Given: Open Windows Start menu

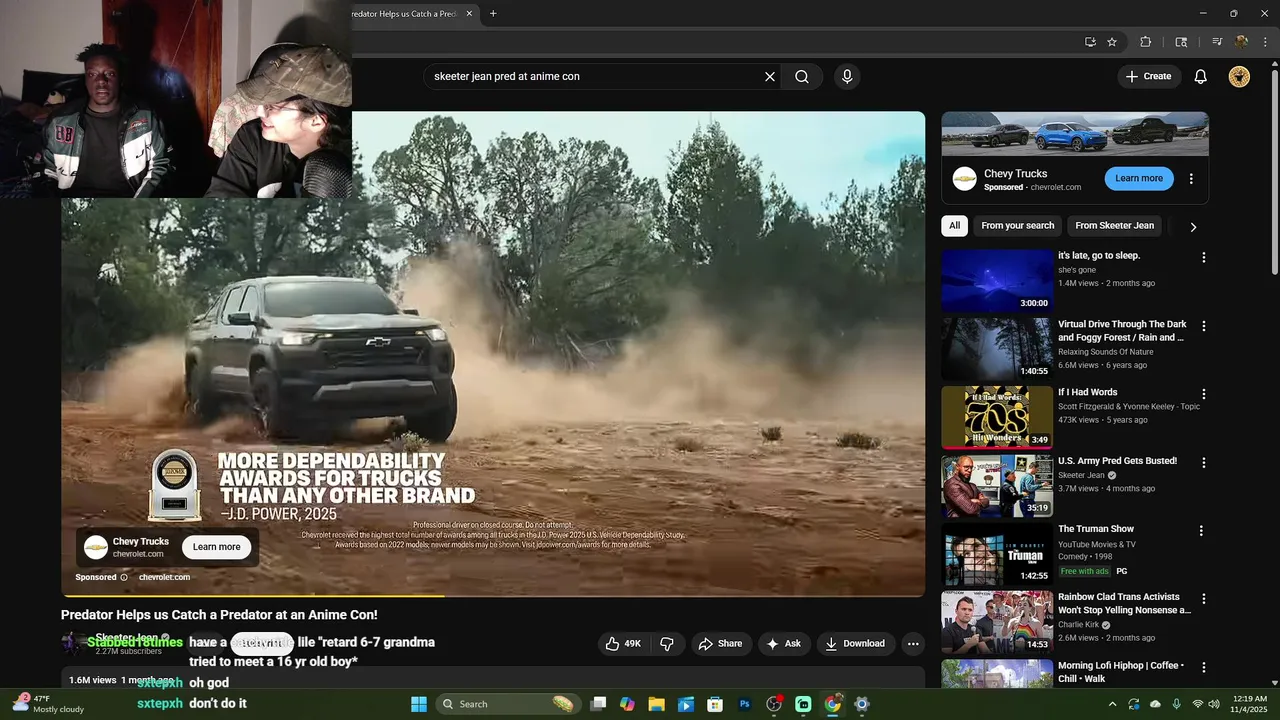Looking at the screenshot, I should tap(419, 704).
